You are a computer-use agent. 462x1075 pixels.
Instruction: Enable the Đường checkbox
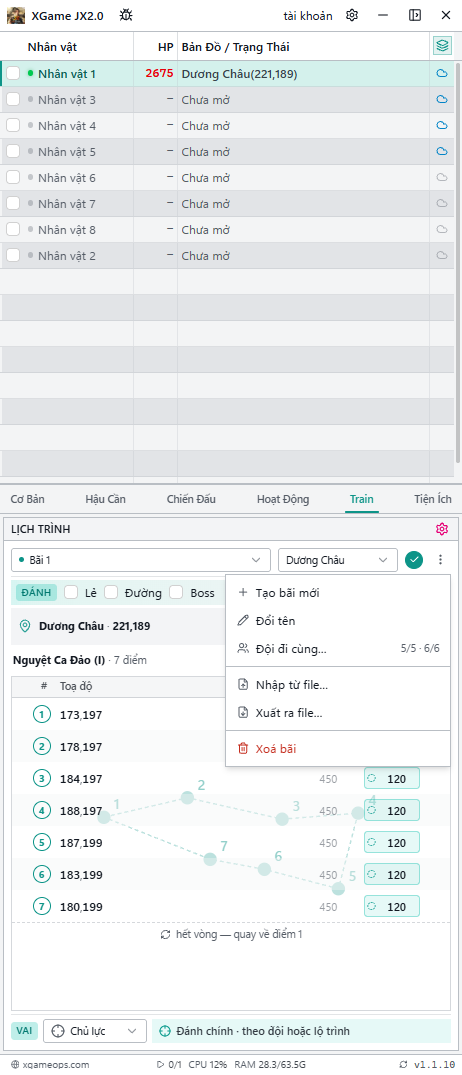point(112,592)
